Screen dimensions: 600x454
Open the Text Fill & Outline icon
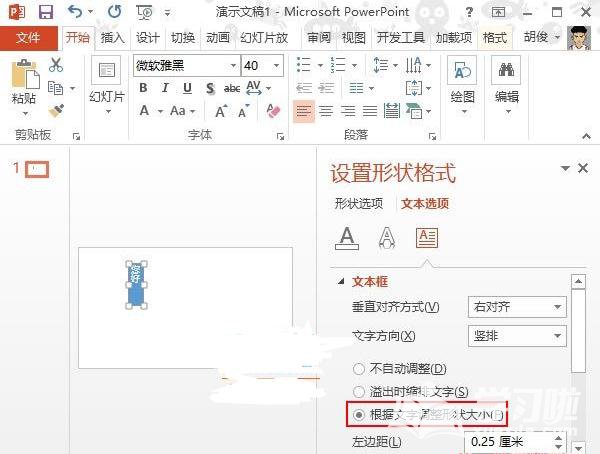pyautogui.click(x=347, y=237)
